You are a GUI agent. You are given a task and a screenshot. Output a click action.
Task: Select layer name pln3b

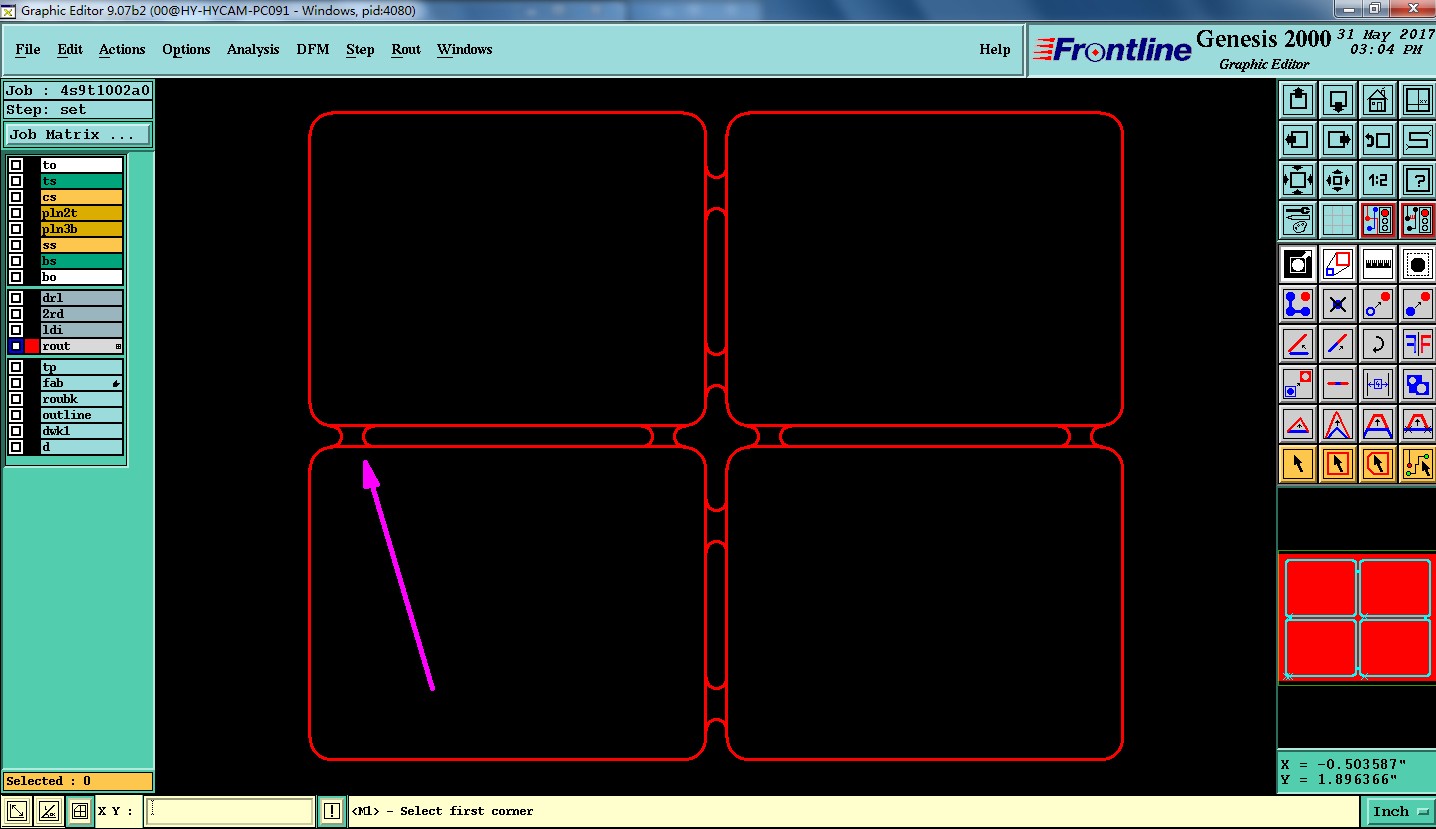(x=82, y=229)
